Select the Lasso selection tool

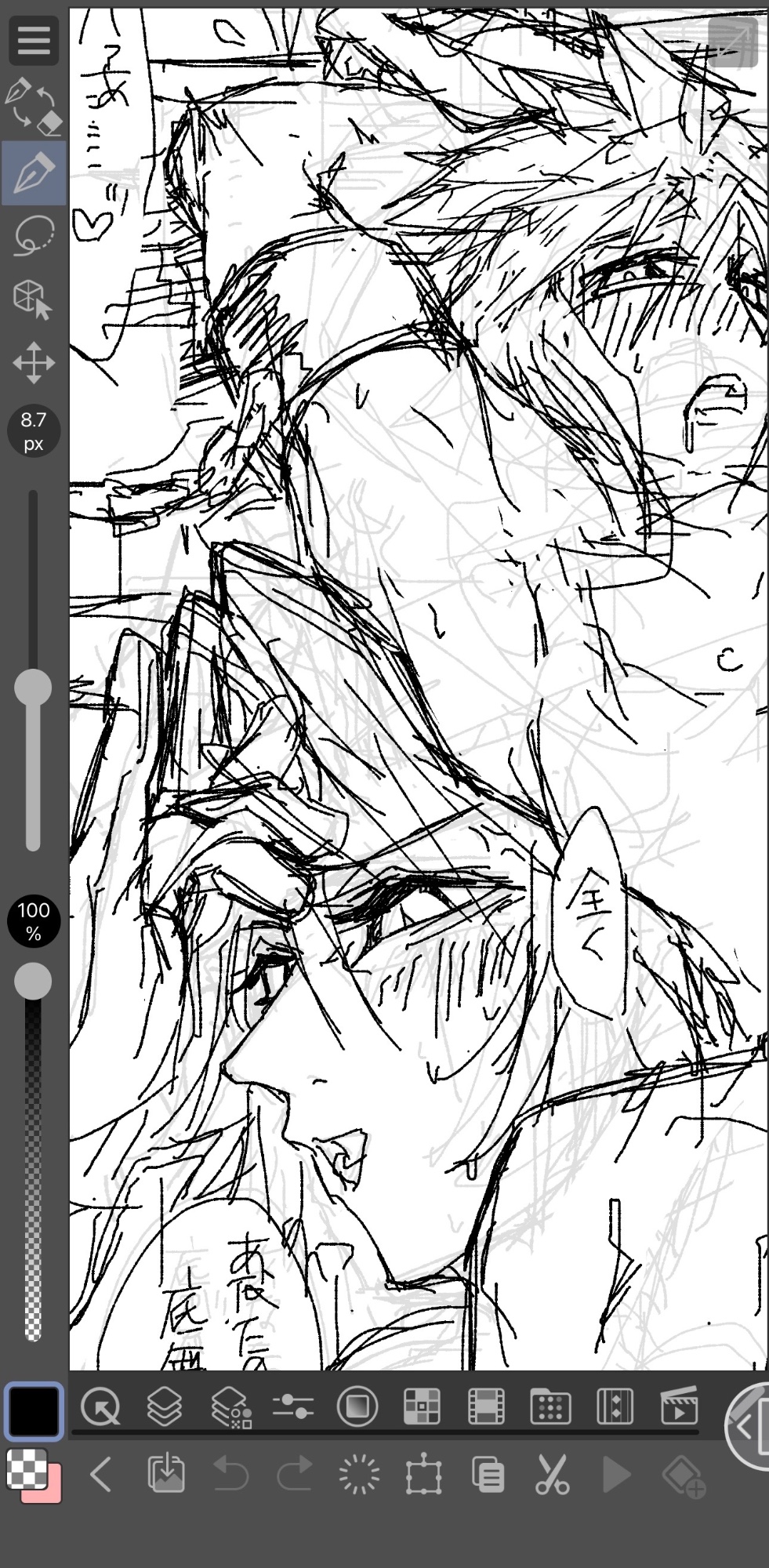click(x=34, y=235)
